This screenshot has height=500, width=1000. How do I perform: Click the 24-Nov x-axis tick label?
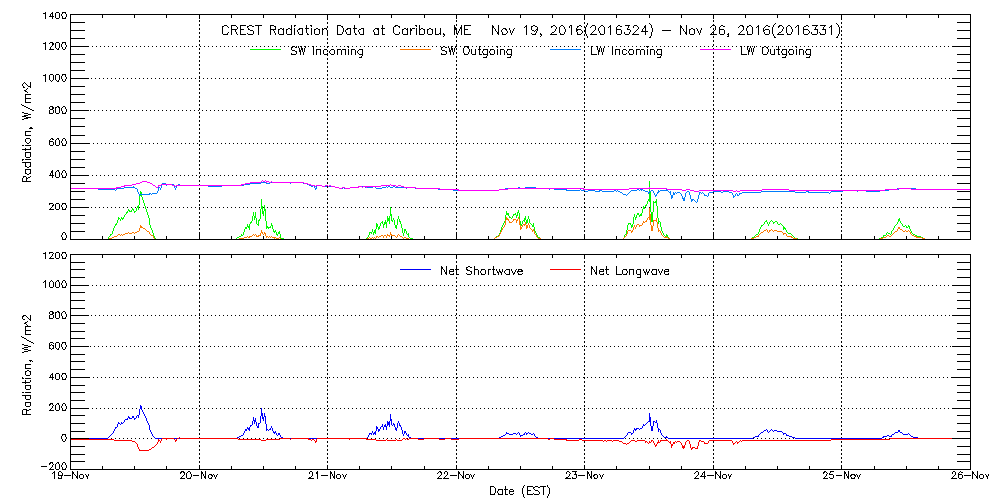pos(713,477)
